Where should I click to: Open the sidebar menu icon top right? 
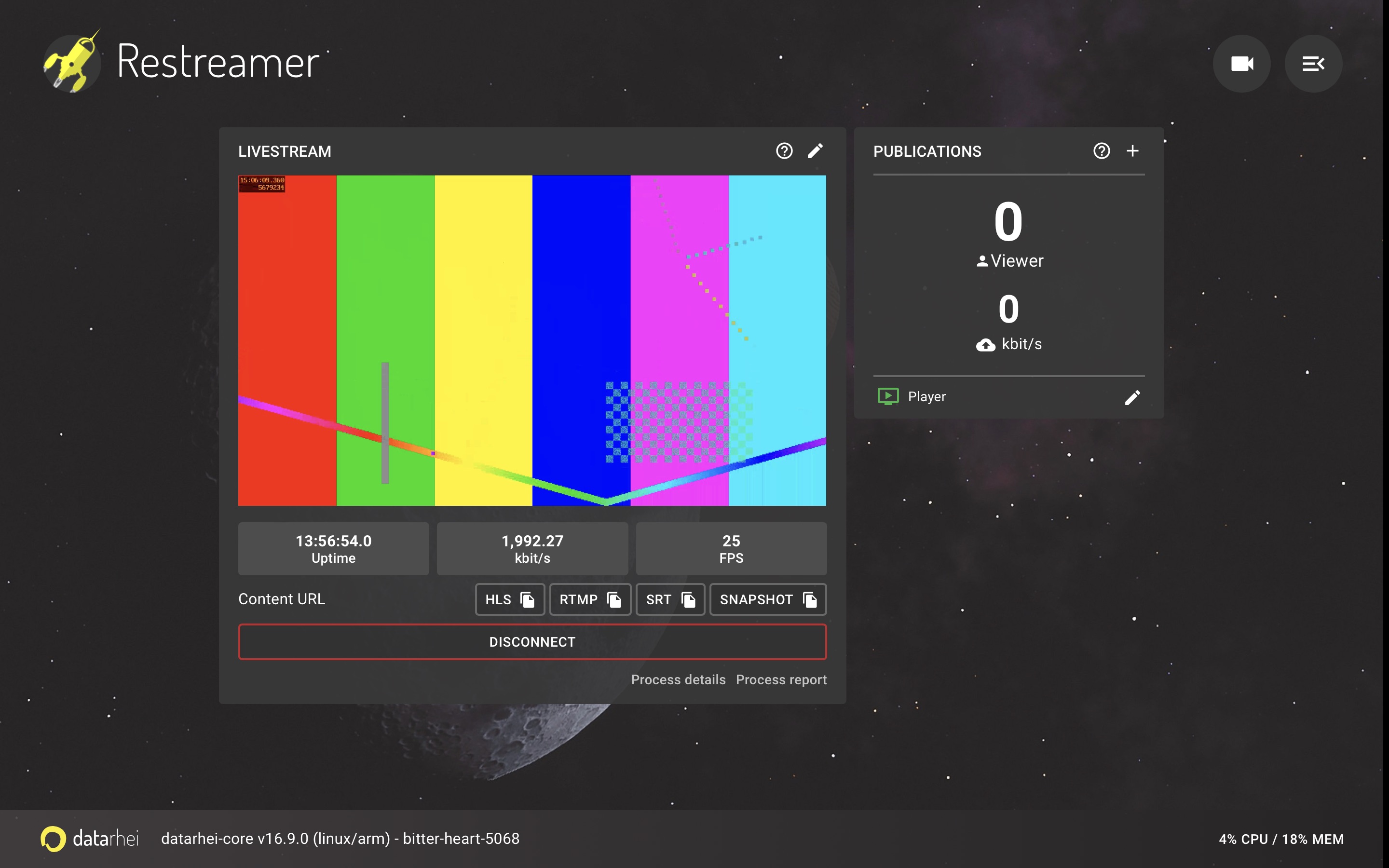coord(1313,63)
